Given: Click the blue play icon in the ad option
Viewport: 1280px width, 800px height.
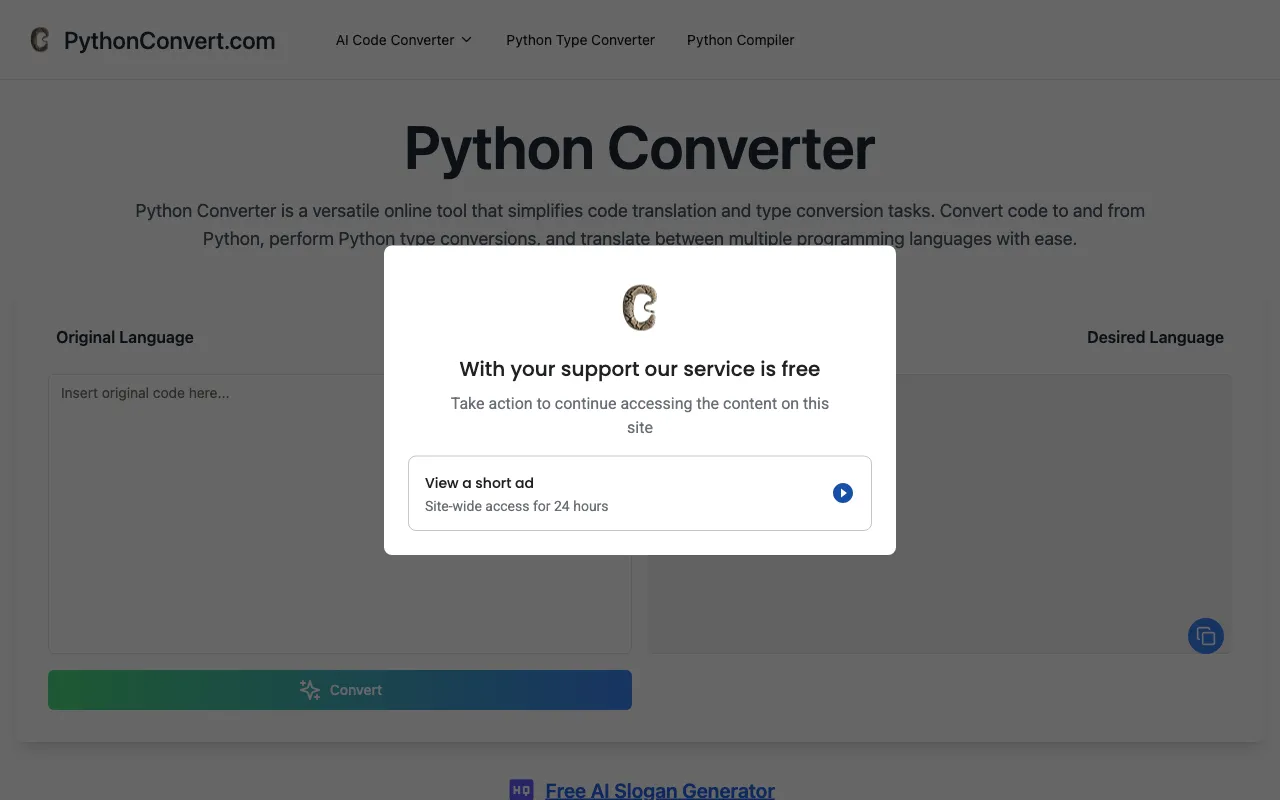Looking at the screenshot, I should coord(843,493).
